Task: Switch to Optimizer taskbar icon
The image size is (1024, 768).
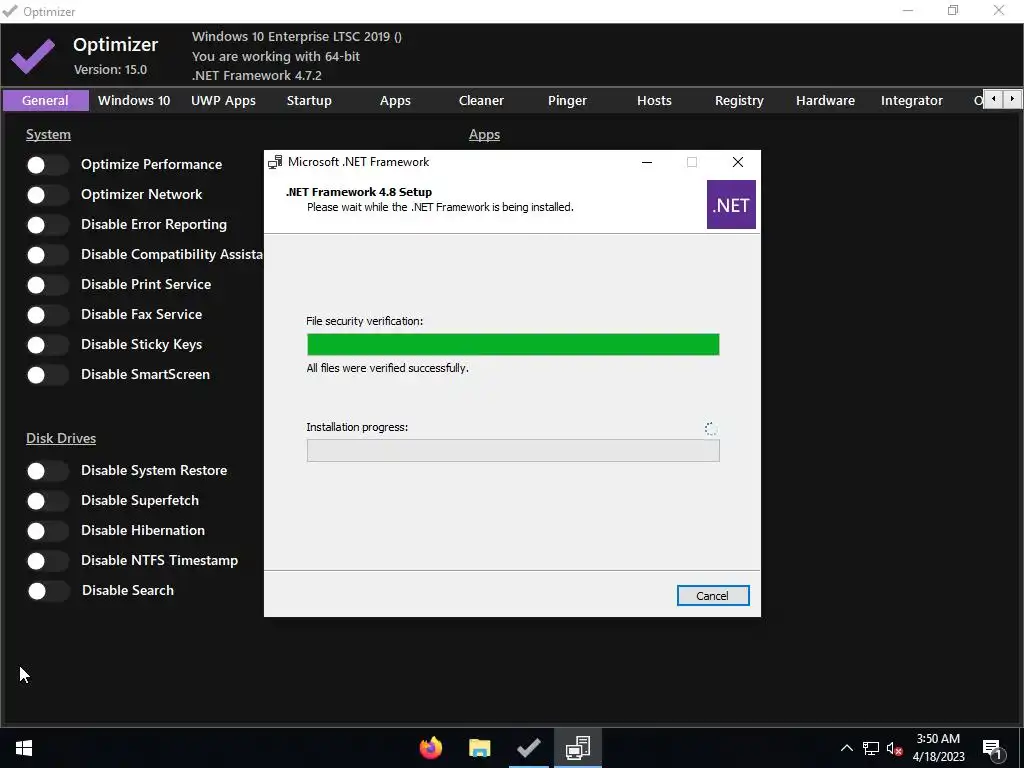Action: [528, 748]
